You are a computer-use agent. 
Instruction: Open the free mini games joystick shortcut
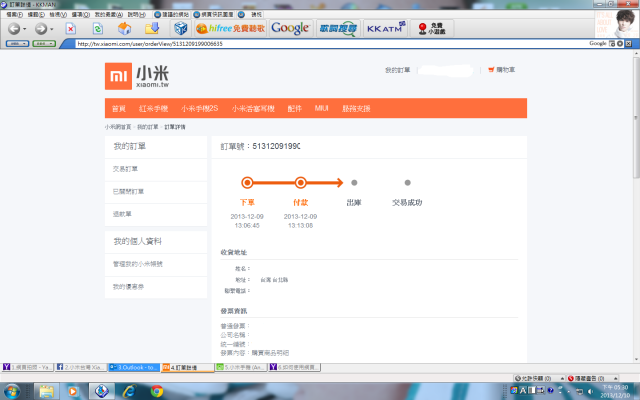[432, 28]
